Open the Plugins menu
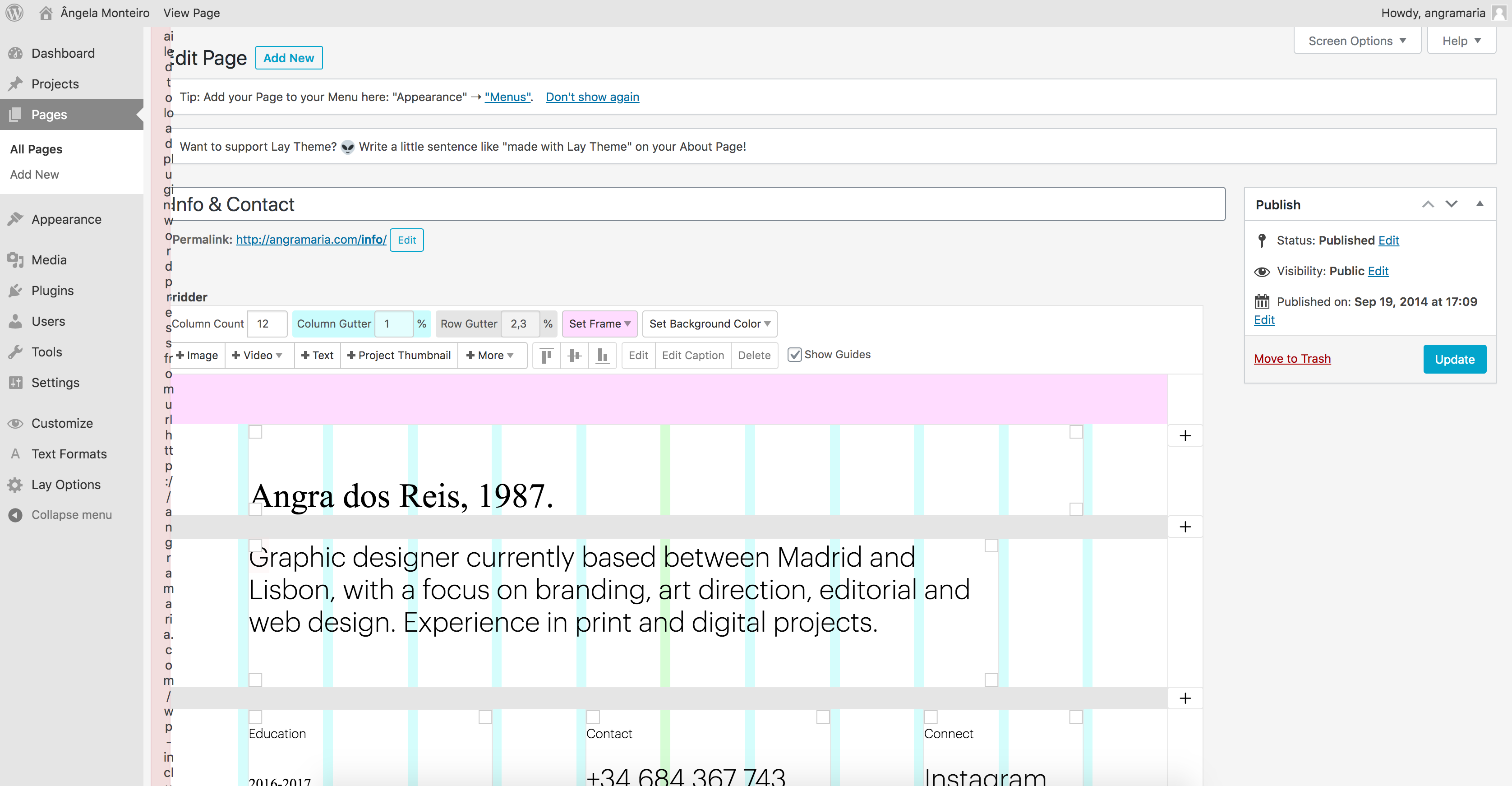Screen dimensions: 1512x786 click(x=52, y=291)
